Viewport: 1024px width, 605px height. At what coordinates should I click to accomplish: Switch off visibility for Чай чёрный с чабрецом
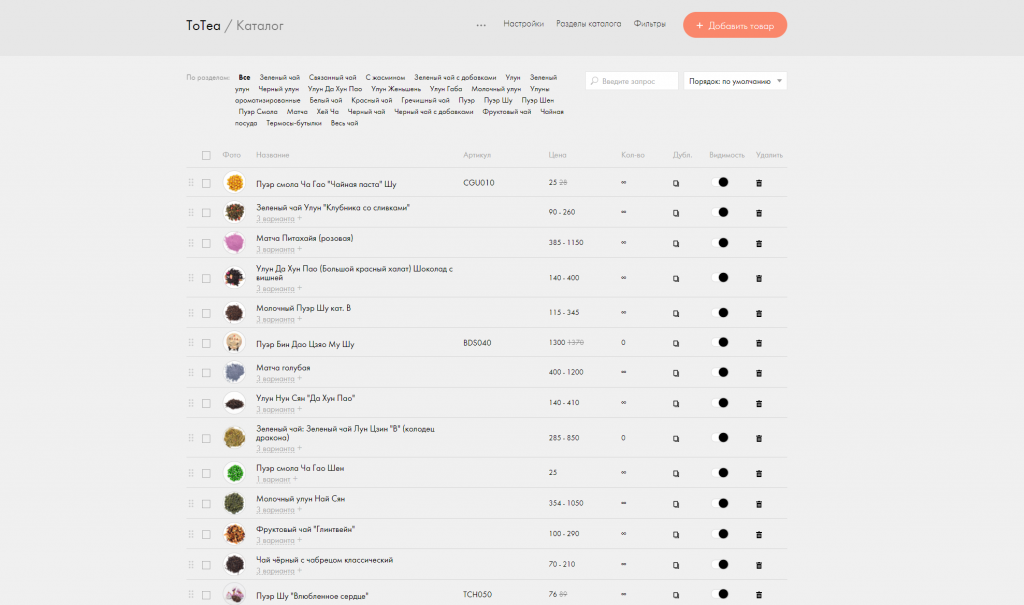tap(720, 564)
